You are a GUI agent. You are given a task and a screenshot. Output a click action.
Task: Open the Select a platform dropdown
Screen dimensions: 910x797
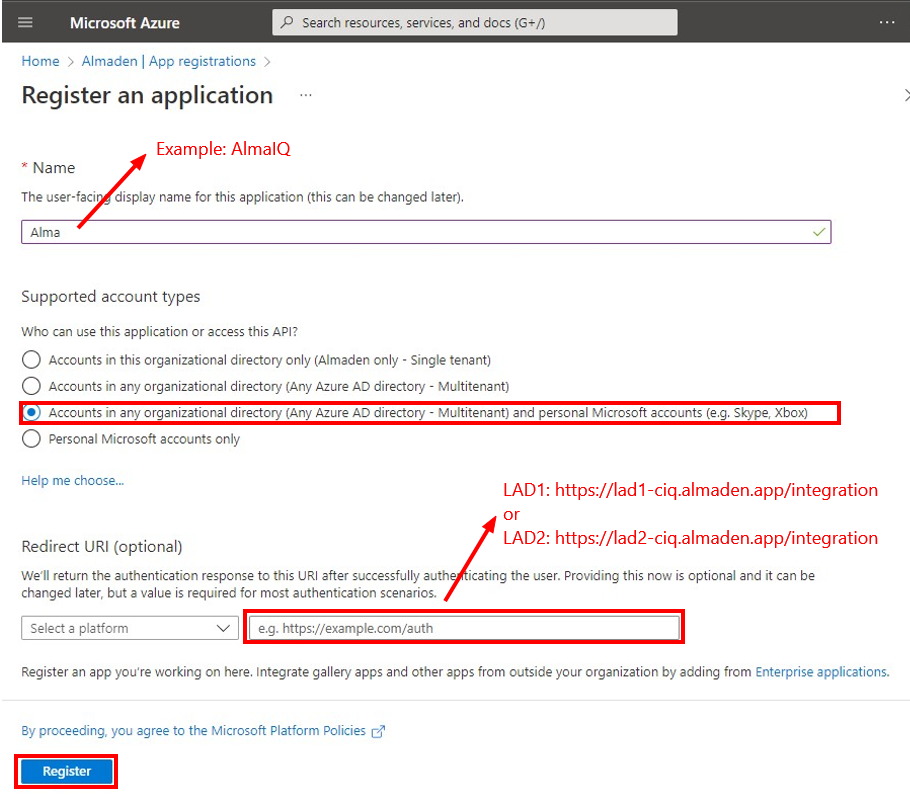[129, 627]
